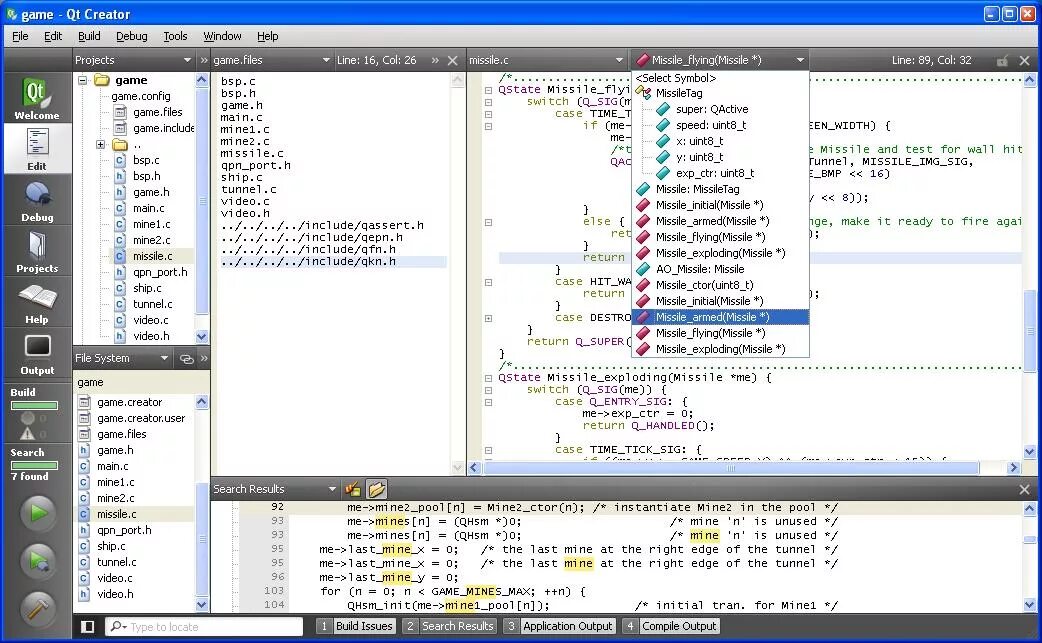Image resolution: width=1042 pixels, height=643 pixels.
Task: Open the Application Output tab
Action: coord(559,626)
